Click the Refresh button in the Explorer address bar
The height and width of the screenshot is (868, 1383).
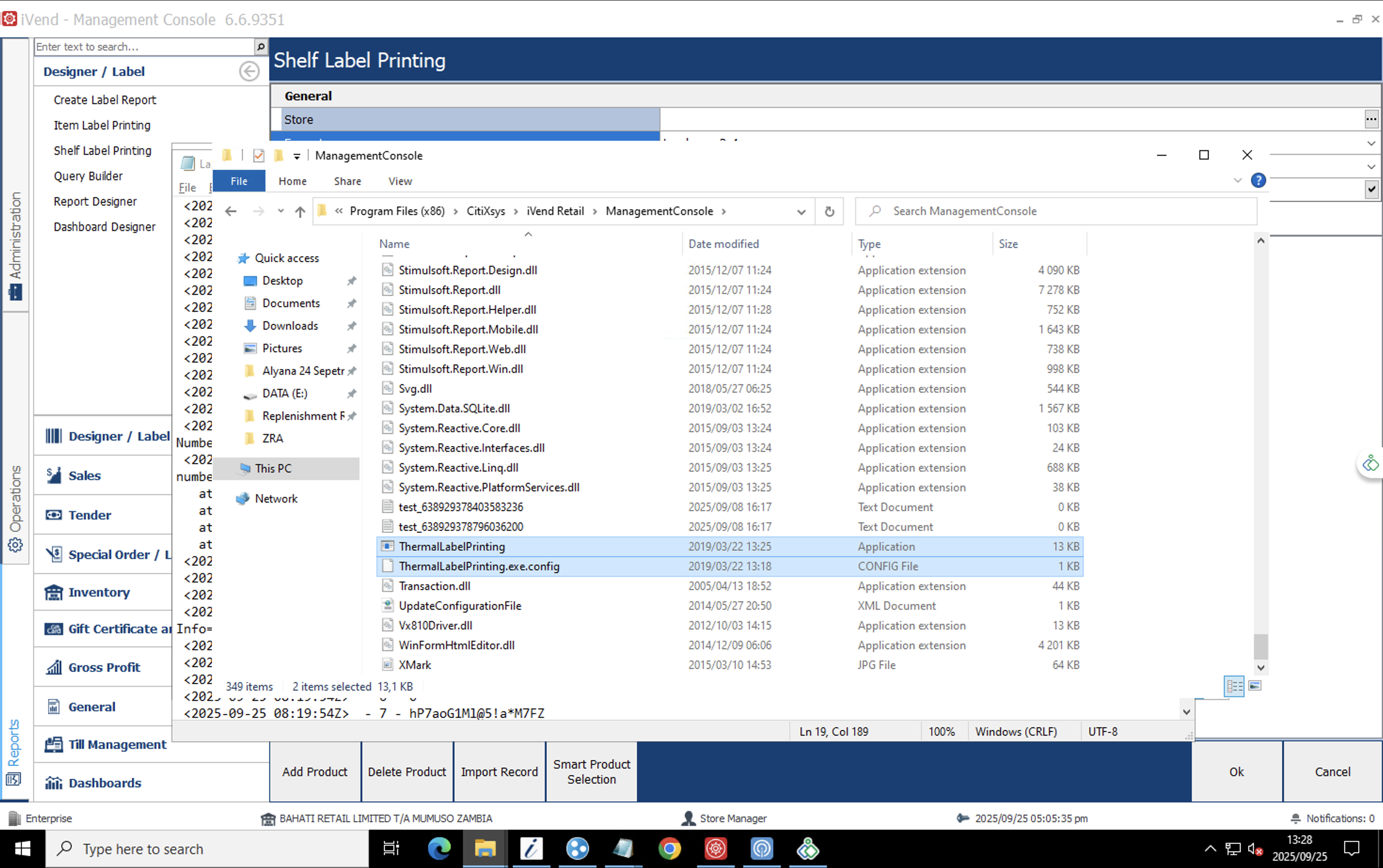click(x=829, y=211)
